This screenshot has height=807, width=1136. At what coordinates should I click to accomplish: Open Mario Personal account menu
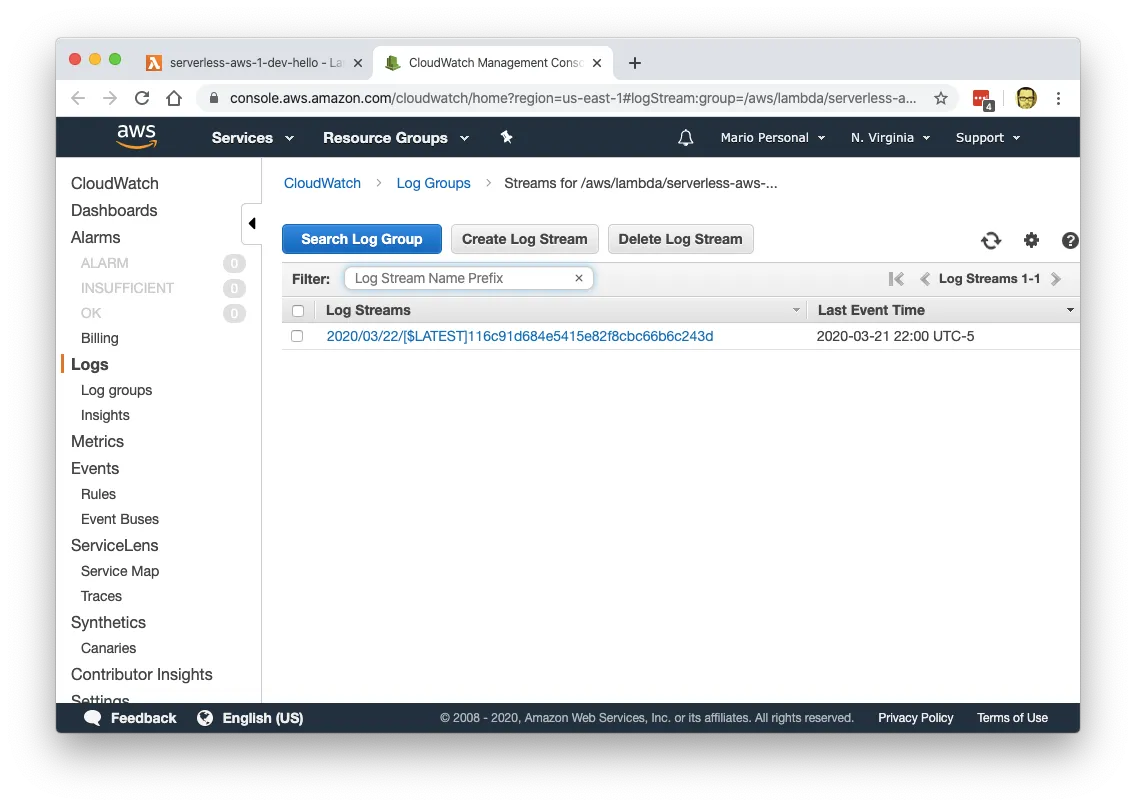point(772,138)
